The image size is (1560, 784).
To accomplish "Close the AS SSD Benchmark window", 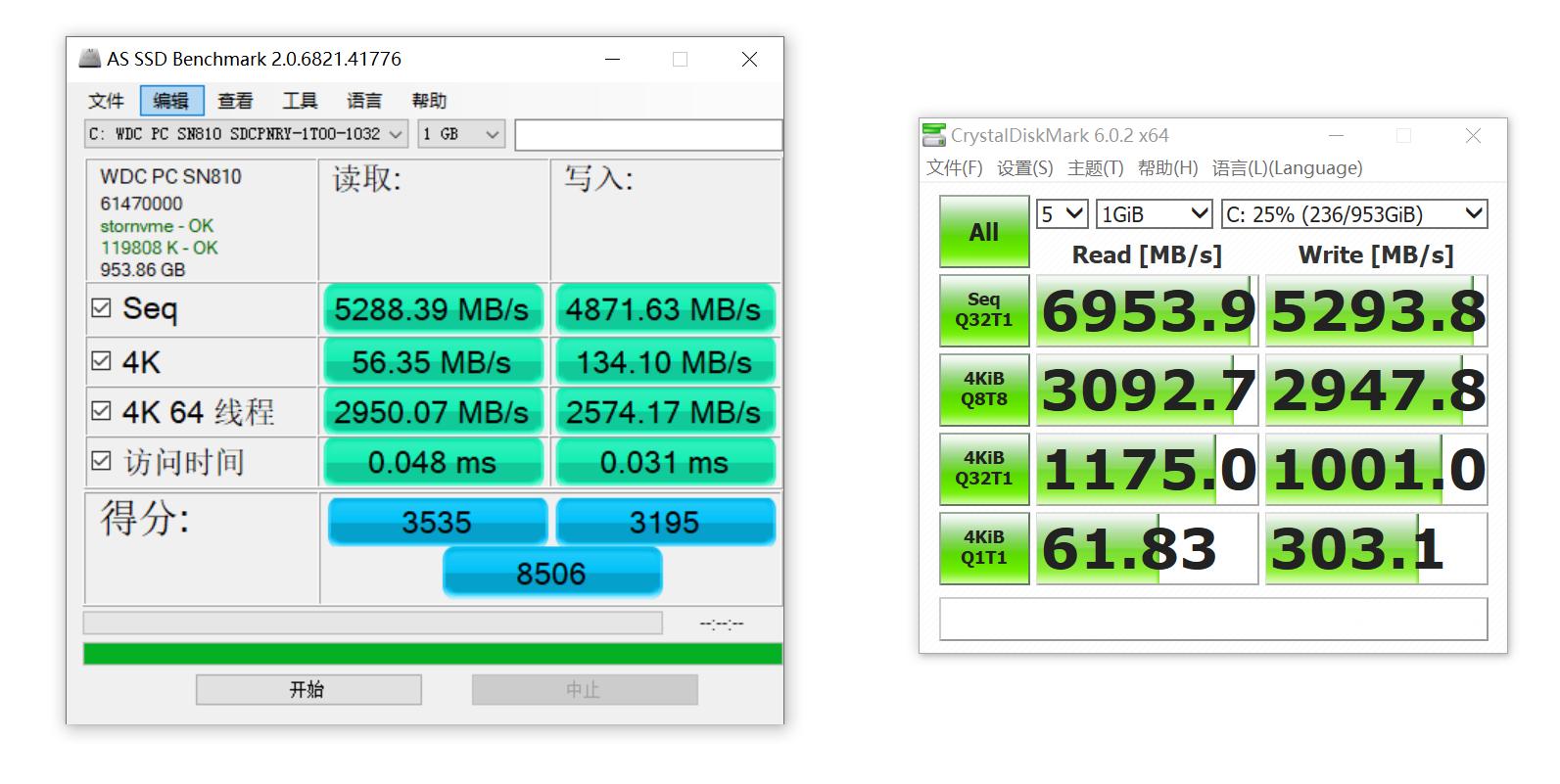I will pyautogui.click(x=749, y=59).
